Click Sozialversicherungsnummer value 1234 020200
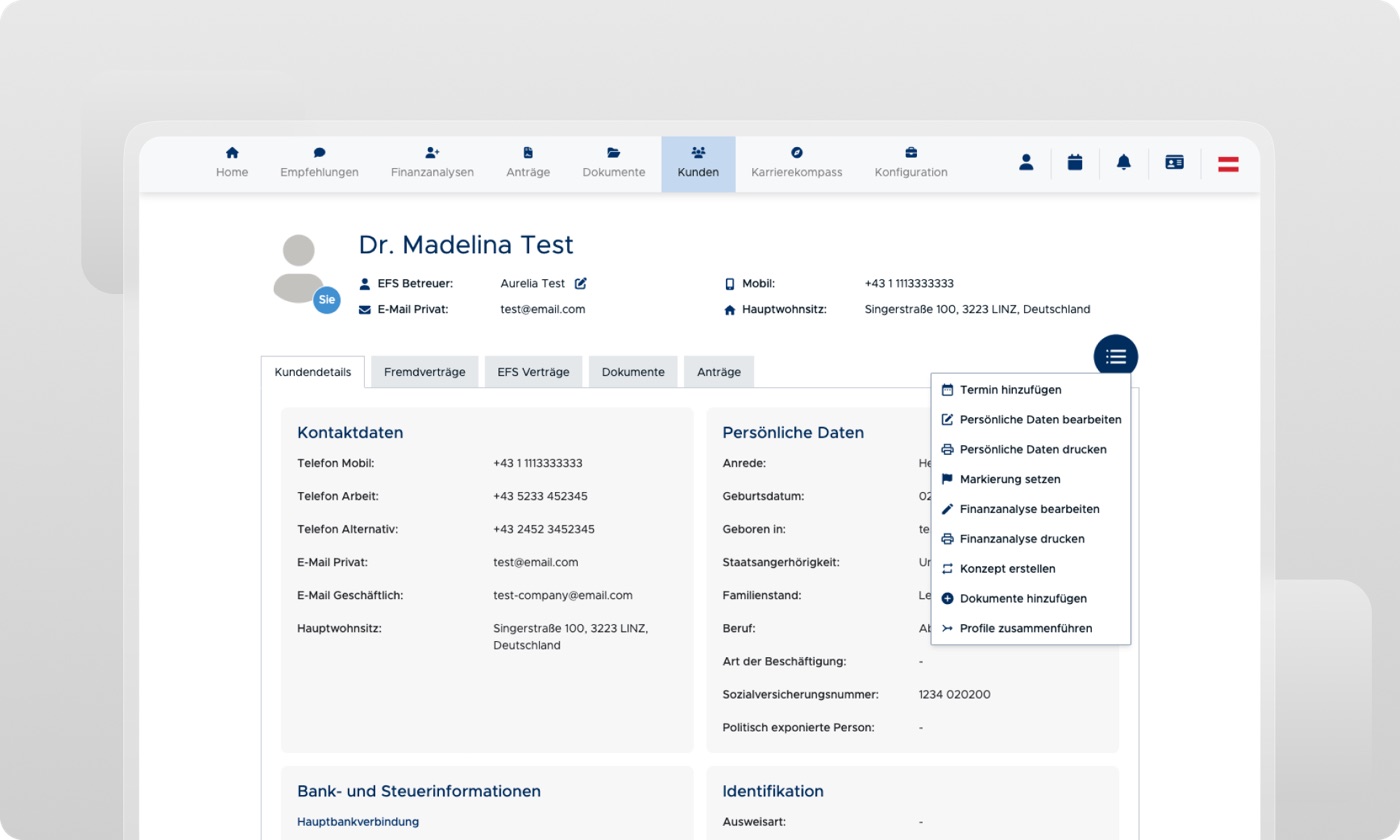 [955, 694]
